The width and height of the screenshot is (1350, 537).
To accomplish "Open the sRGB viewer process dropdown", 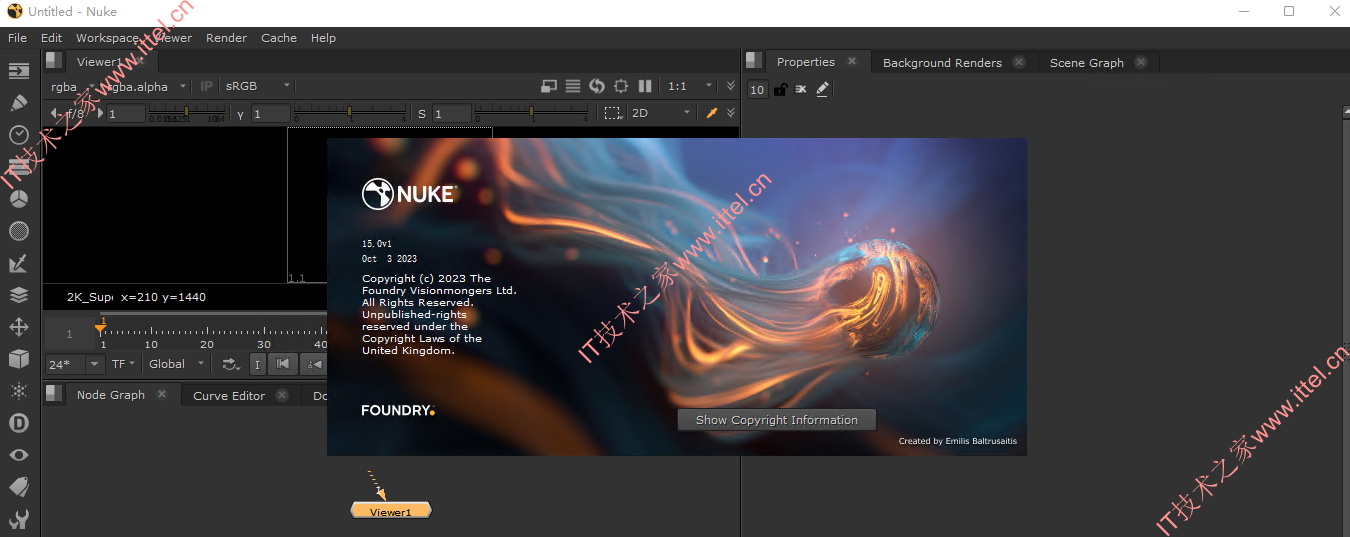I will coord(258,86).
